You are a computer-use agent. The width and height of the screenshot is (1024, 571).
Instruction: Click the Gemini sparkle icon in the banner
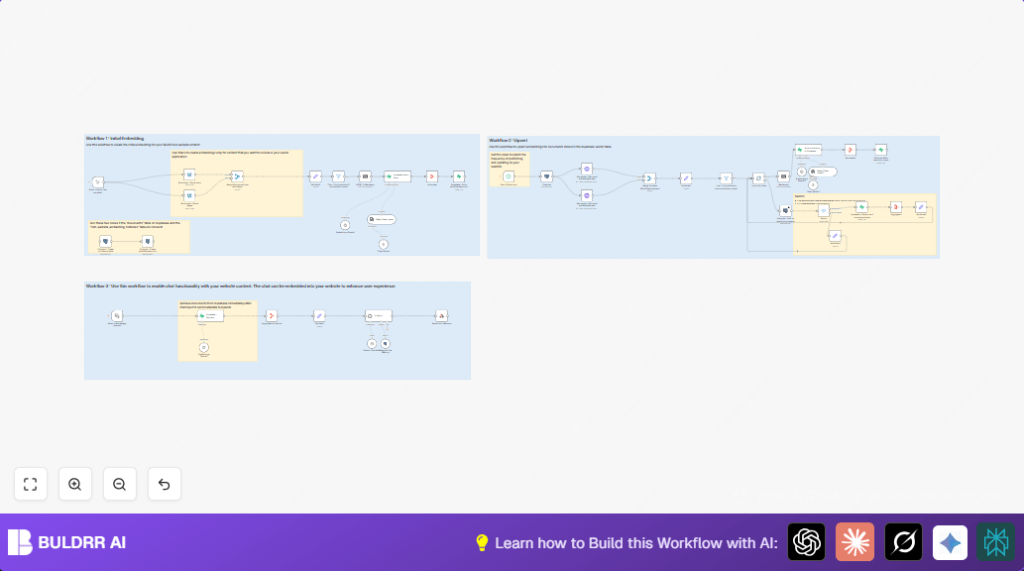[x=950, y=542]
